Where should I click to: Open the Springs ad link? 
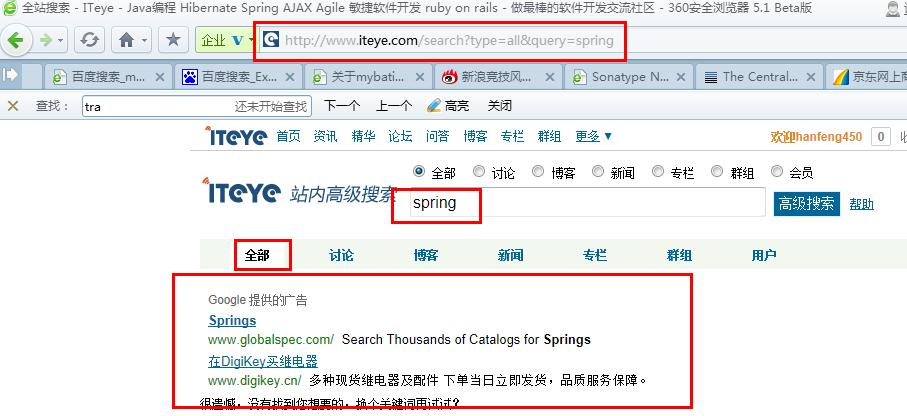click(232, 321)
